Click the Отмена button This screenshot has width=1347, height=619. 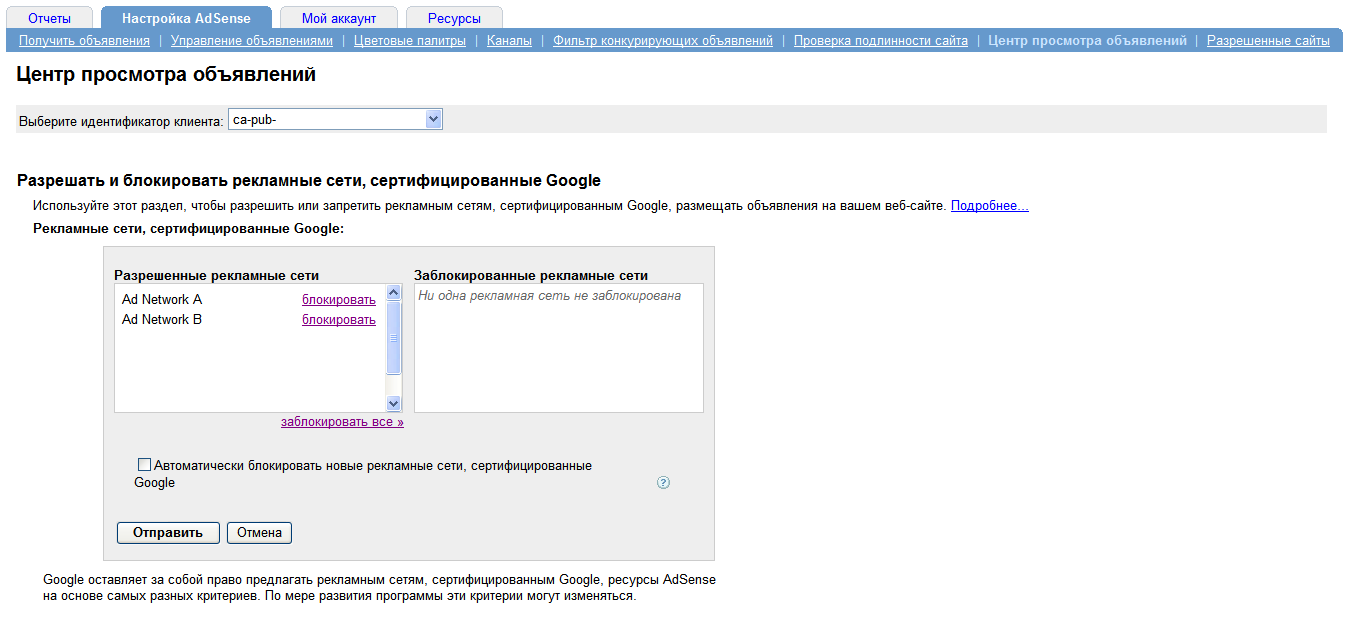click(x=259, y=533)
